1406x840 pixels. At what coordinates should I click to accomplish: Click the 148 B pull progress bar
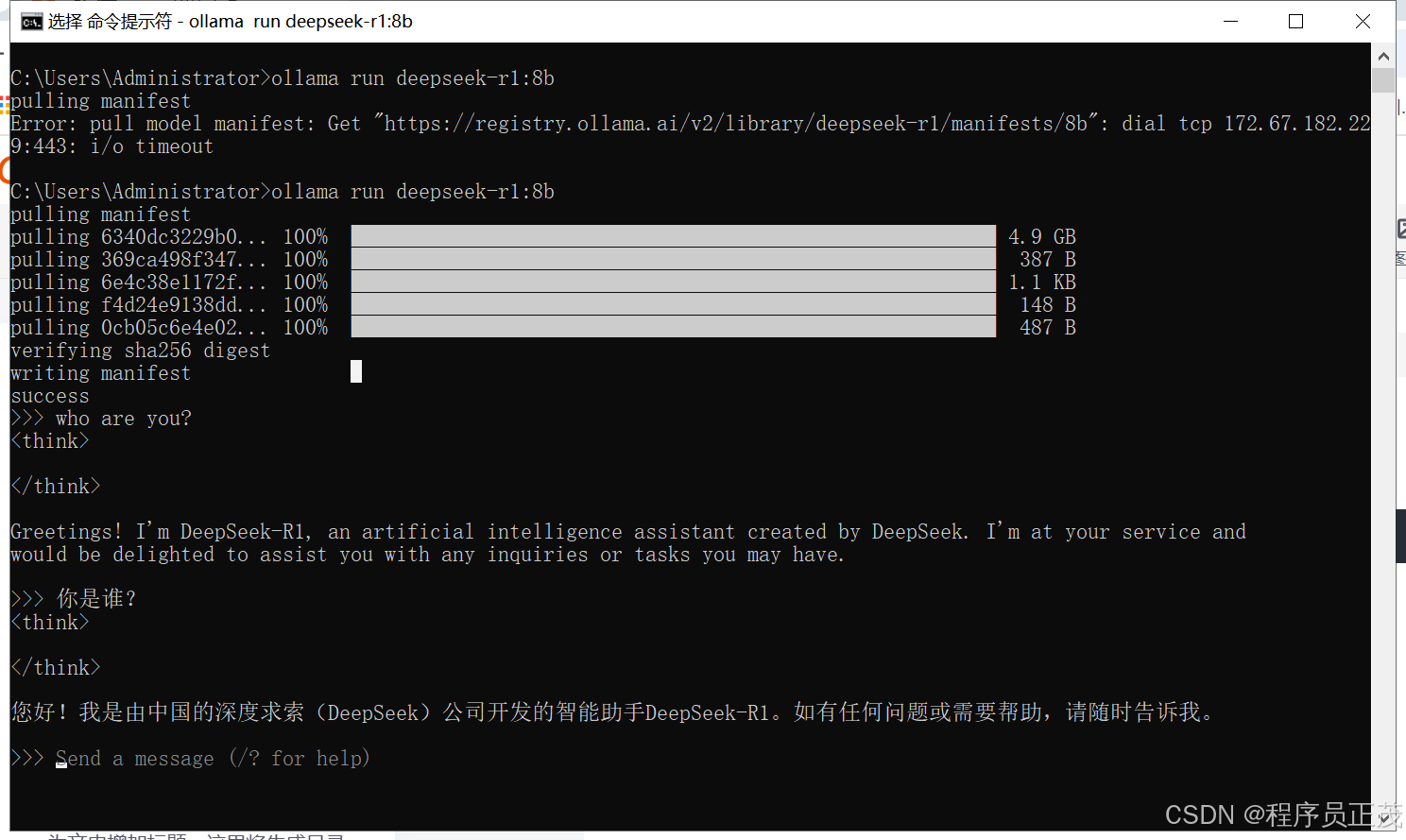point(674,304)
